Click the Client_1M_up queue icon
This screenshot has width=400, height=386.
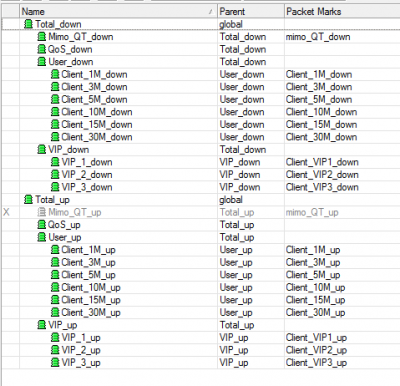tap(55, 250)
